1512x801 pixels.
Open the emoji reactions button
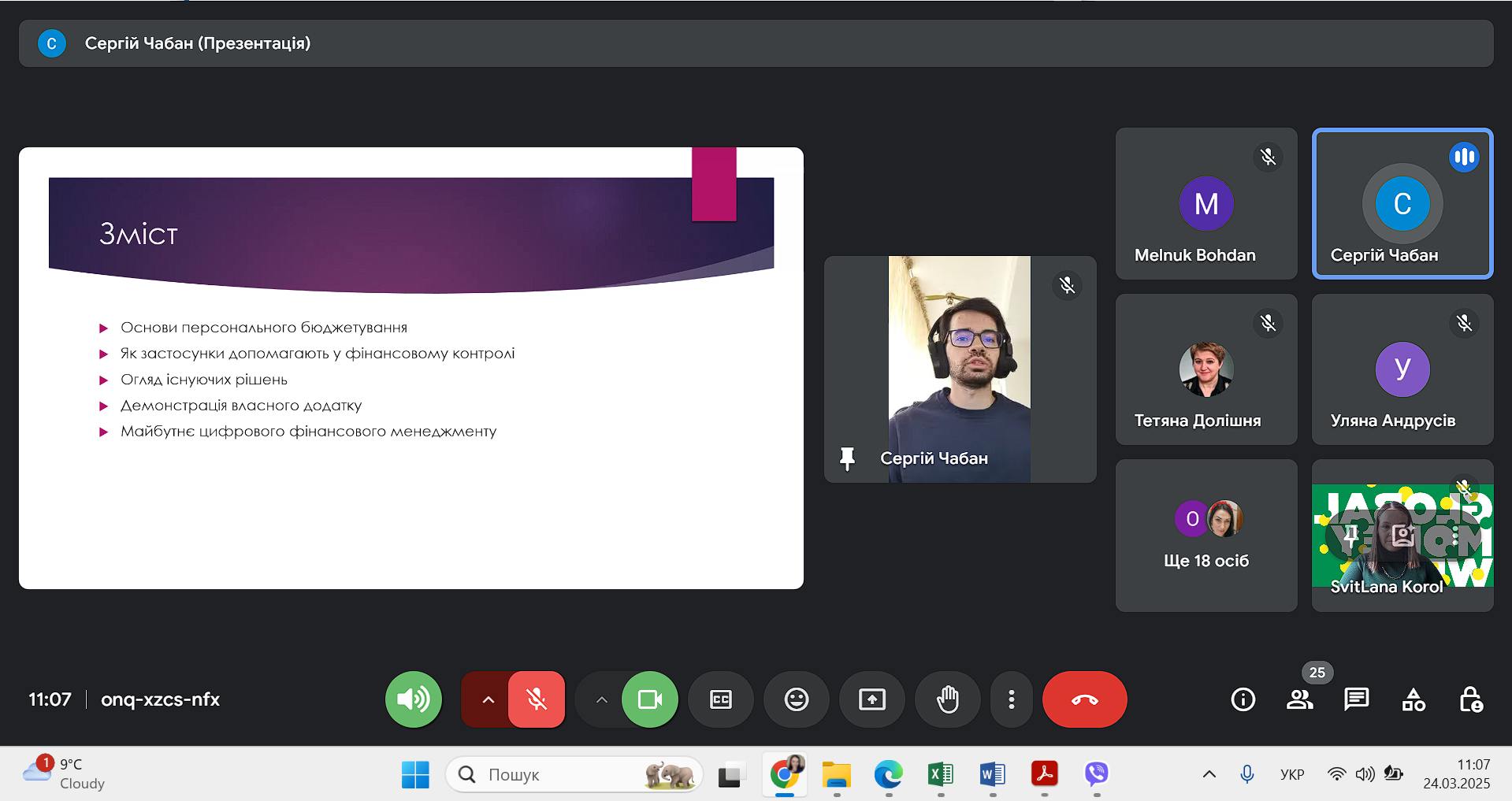[796, 699]
